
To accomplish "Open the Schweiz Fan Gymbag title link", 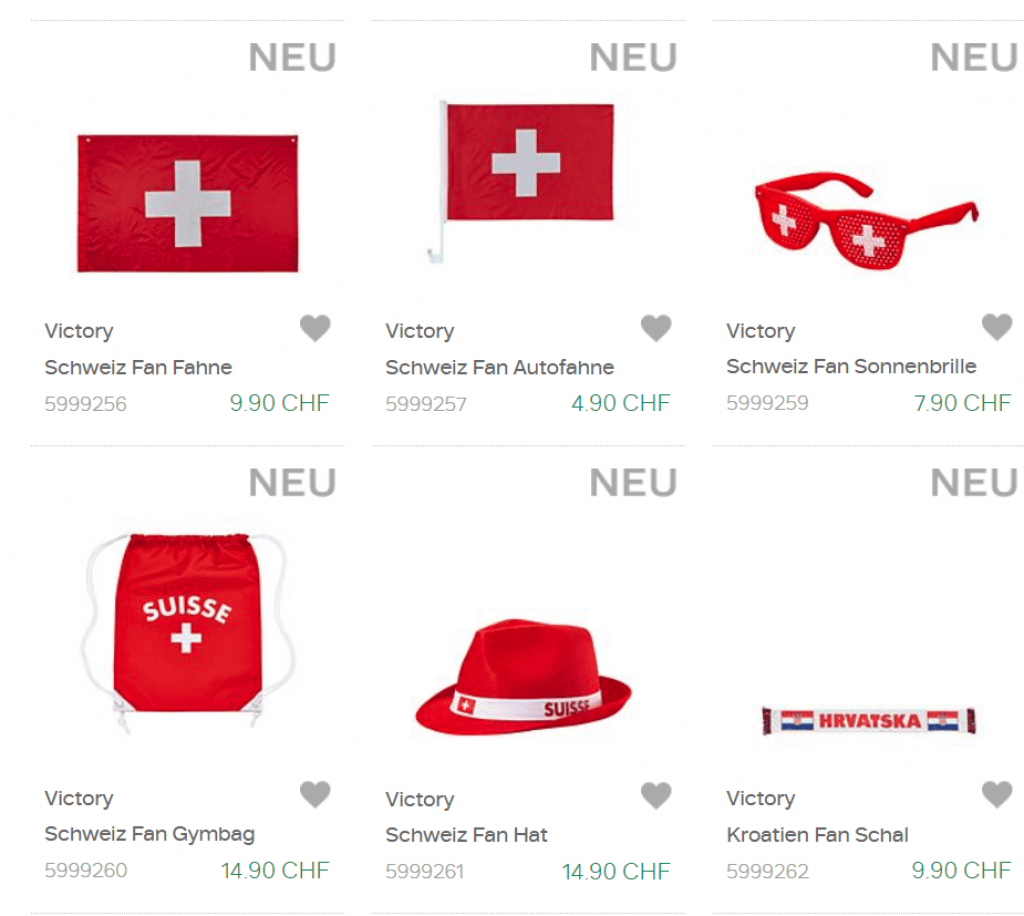I will 150,834.
